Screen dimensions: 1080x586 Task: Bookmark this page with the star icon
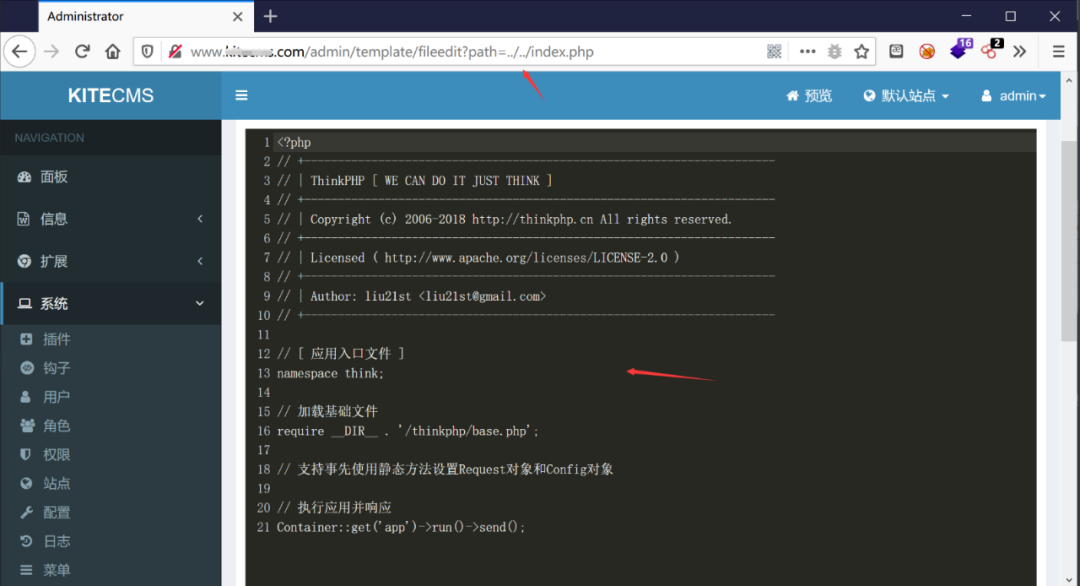[862, 52]
